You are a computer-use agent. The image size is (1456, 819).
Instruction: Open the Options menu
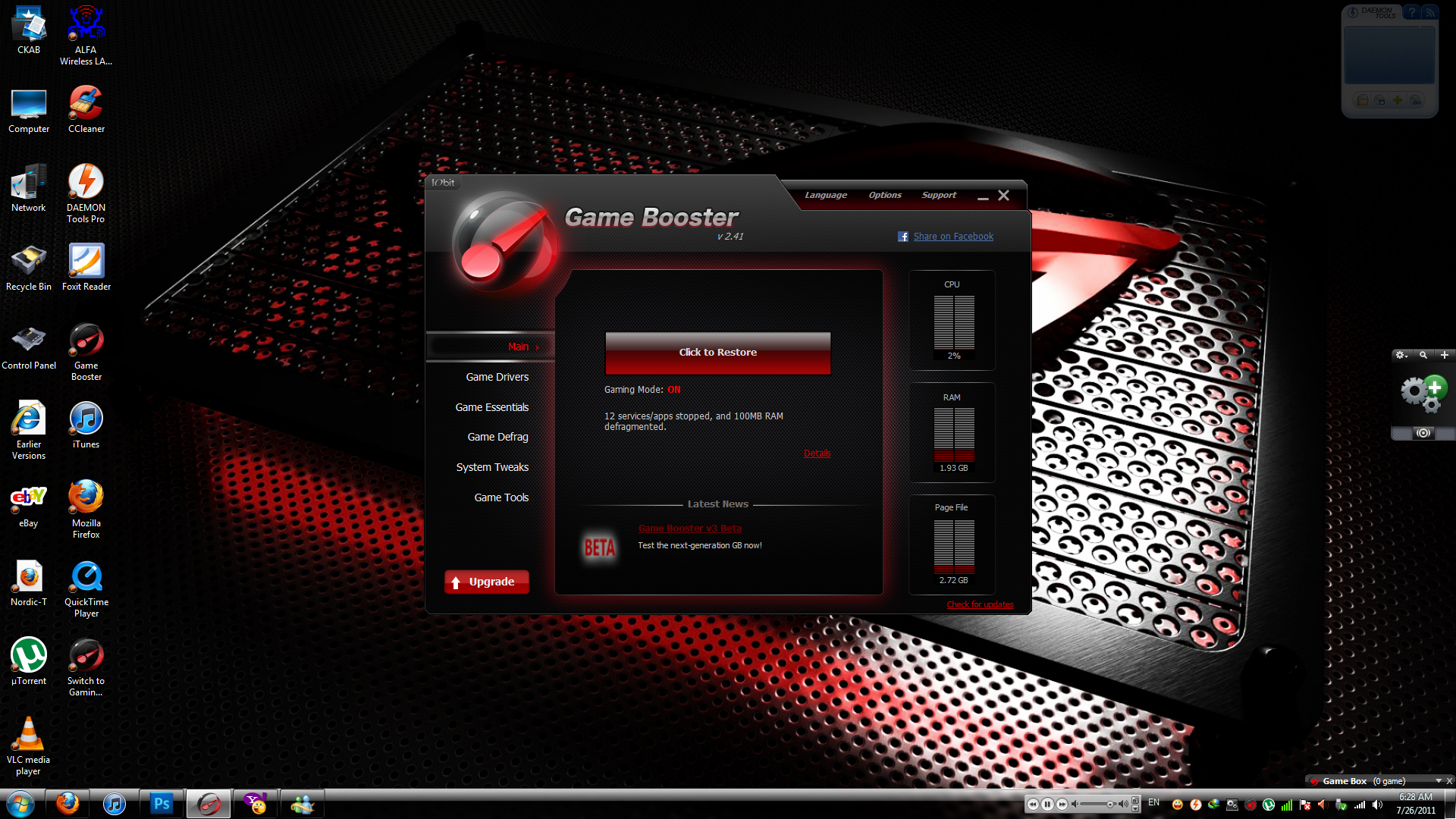[883, 194]
